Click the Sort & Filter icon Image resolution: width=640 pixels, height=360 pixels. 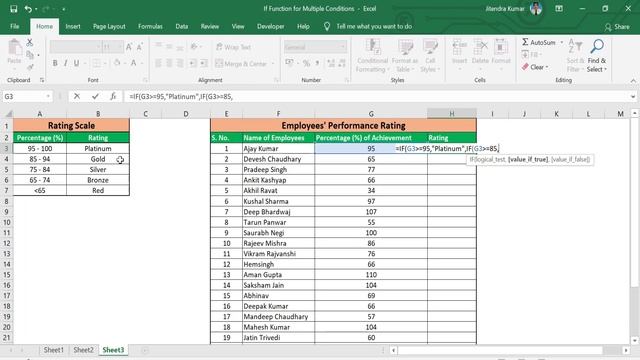[575, 46]
